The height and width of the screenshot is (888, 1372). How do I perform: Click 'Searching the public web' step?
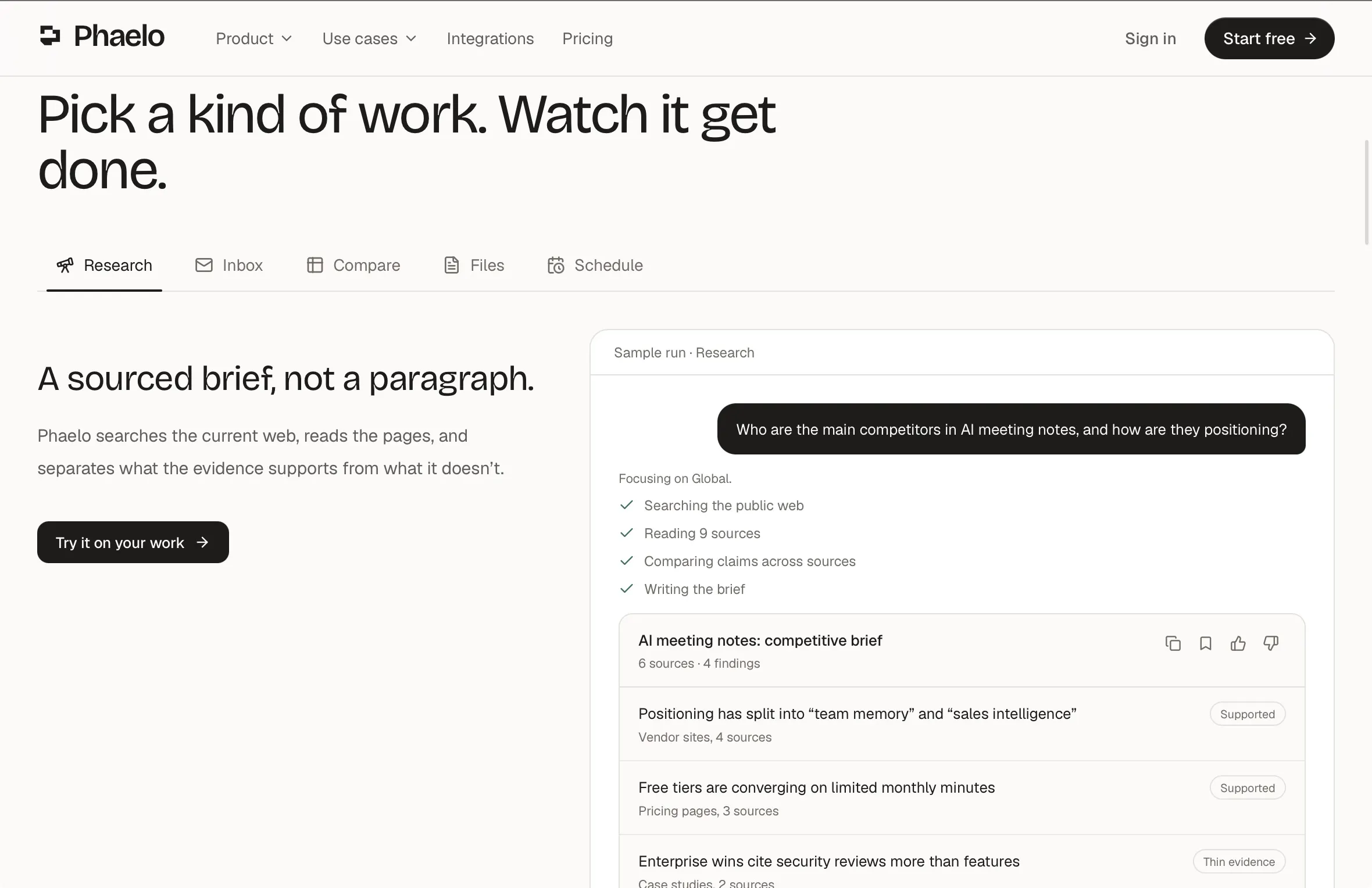point(724,505)
